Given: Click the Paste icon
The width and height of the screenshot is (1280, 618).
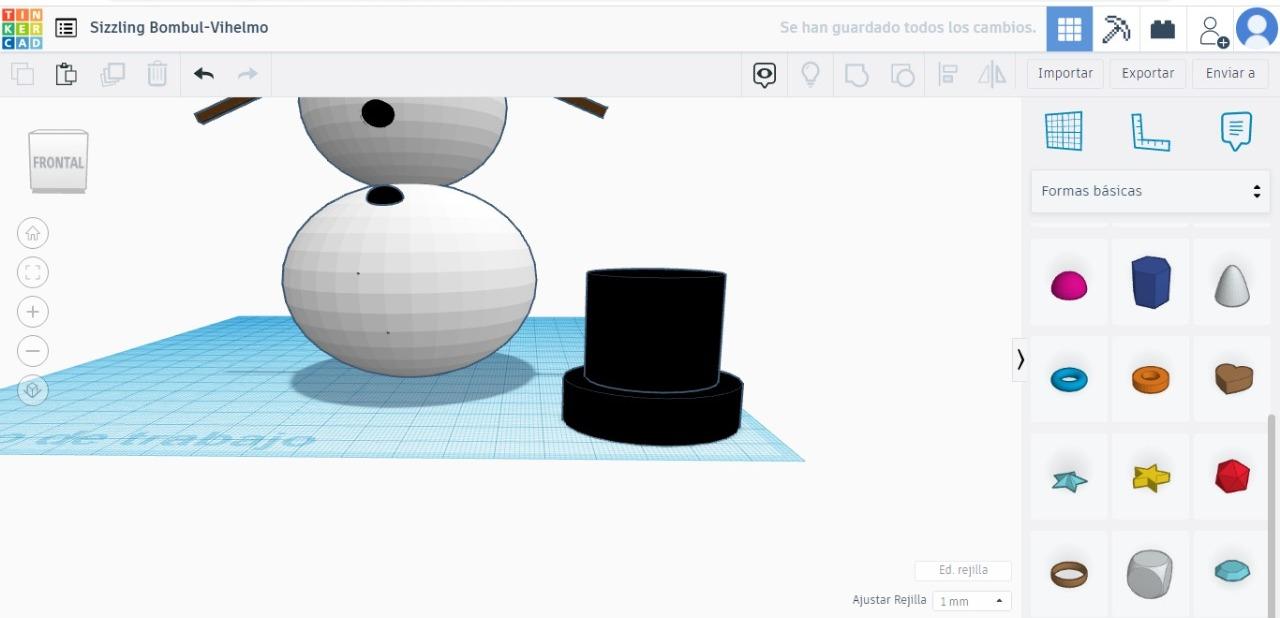Looking at the screenshot, I should [66, 74].
